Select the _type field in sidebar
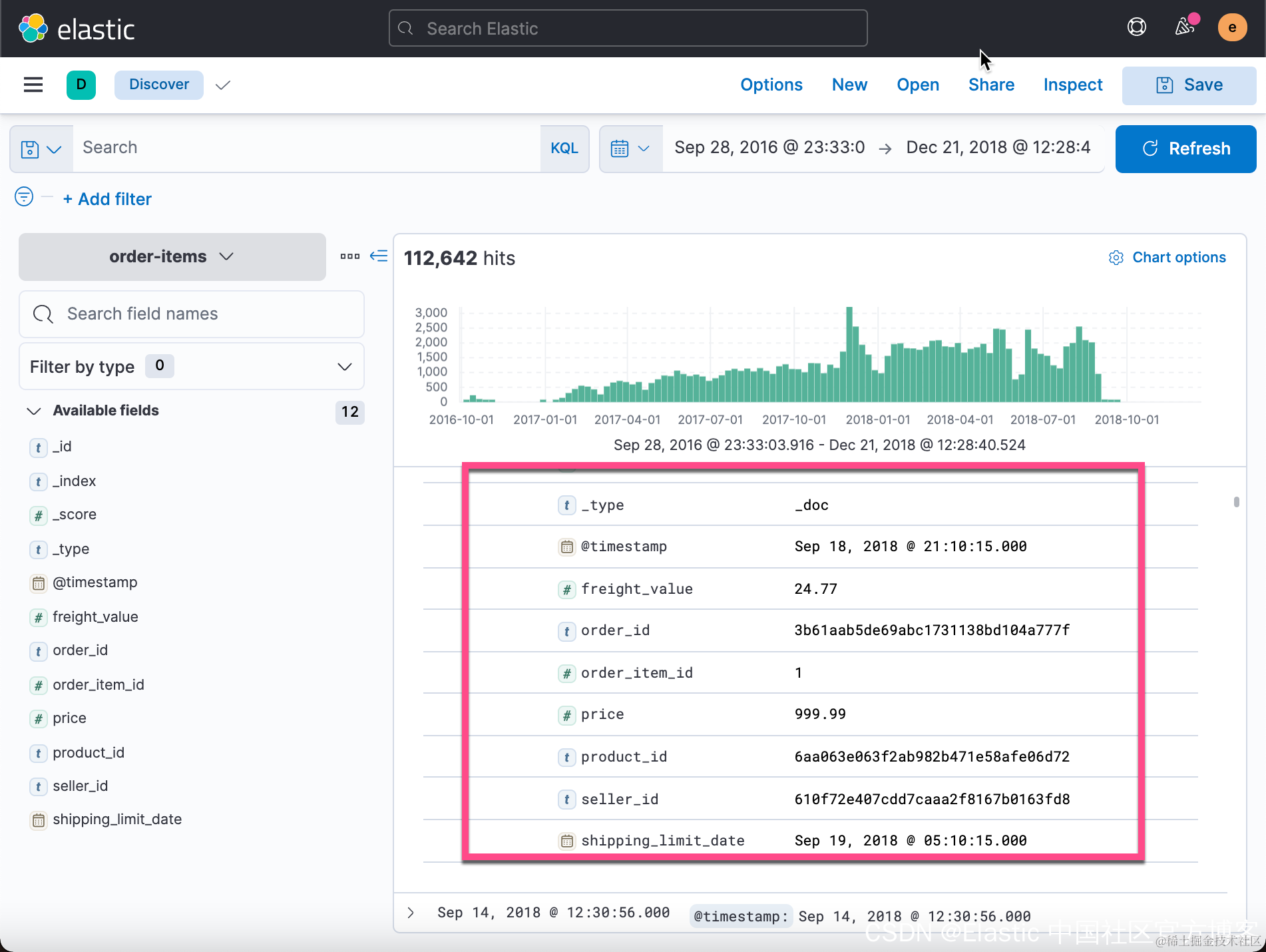 pos(71,549)
